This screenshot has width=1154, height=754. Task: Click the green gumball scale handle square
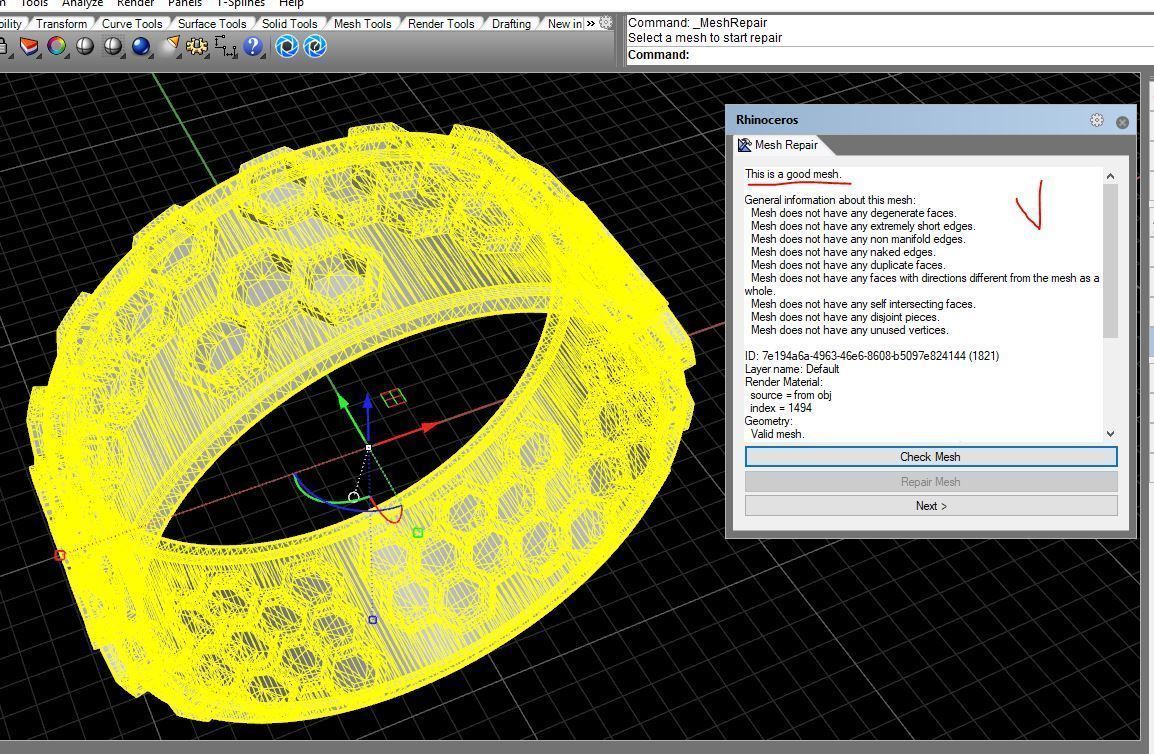[417, 532]
